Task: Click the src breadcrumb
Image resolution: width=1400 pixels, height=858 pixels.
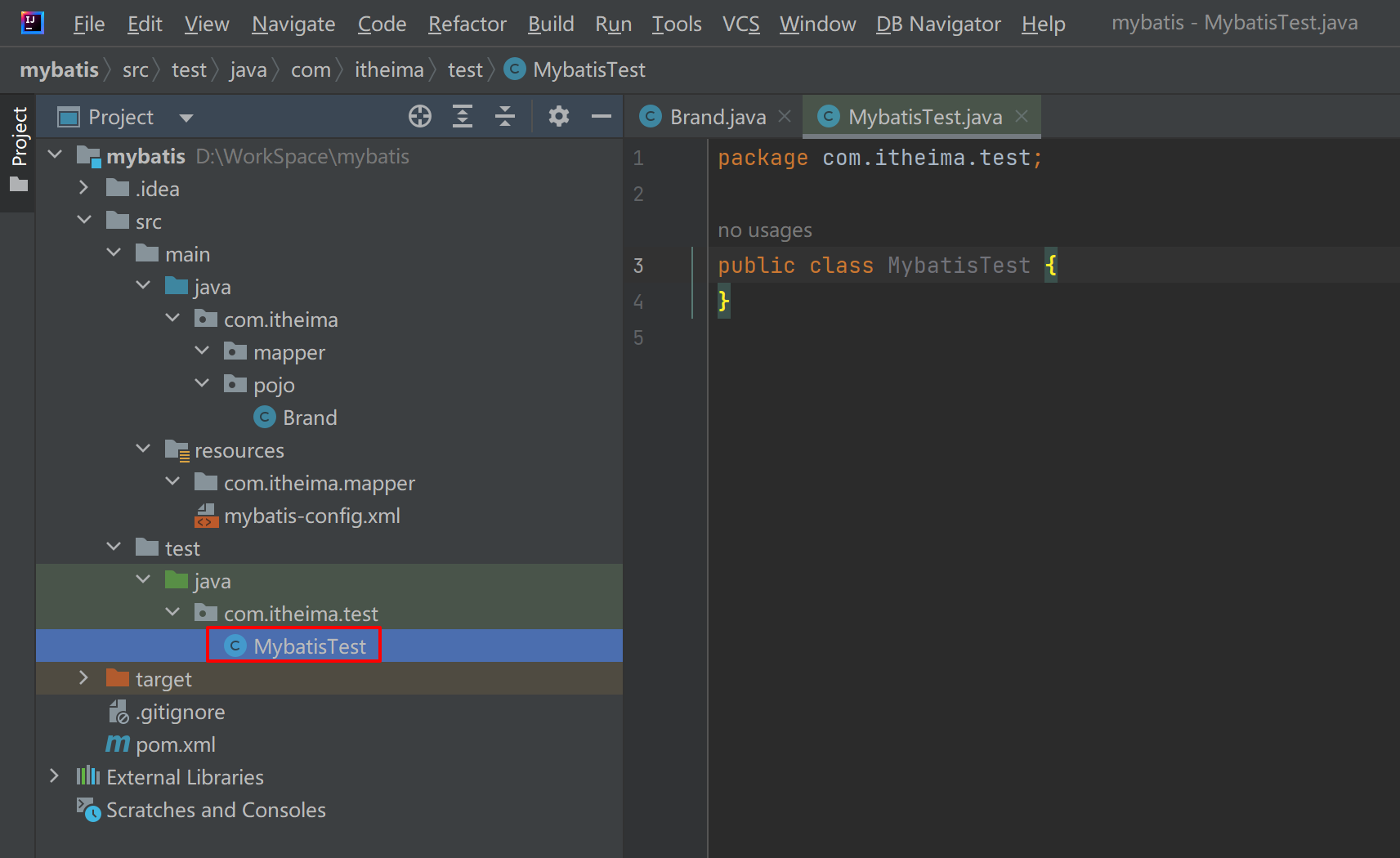Action: [x=136, y=70]
